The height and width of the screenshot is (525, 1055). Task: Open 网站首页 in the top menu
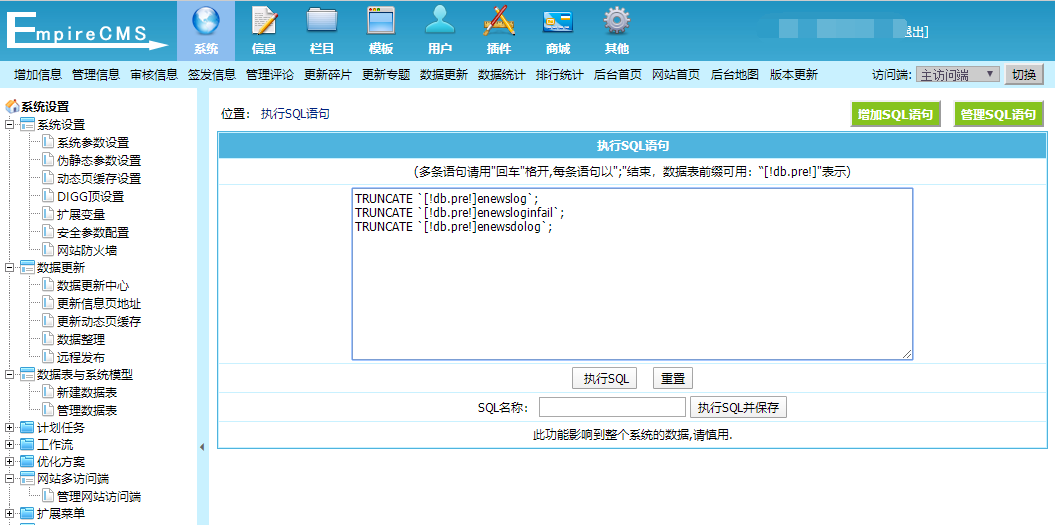(x=676, y=75)
